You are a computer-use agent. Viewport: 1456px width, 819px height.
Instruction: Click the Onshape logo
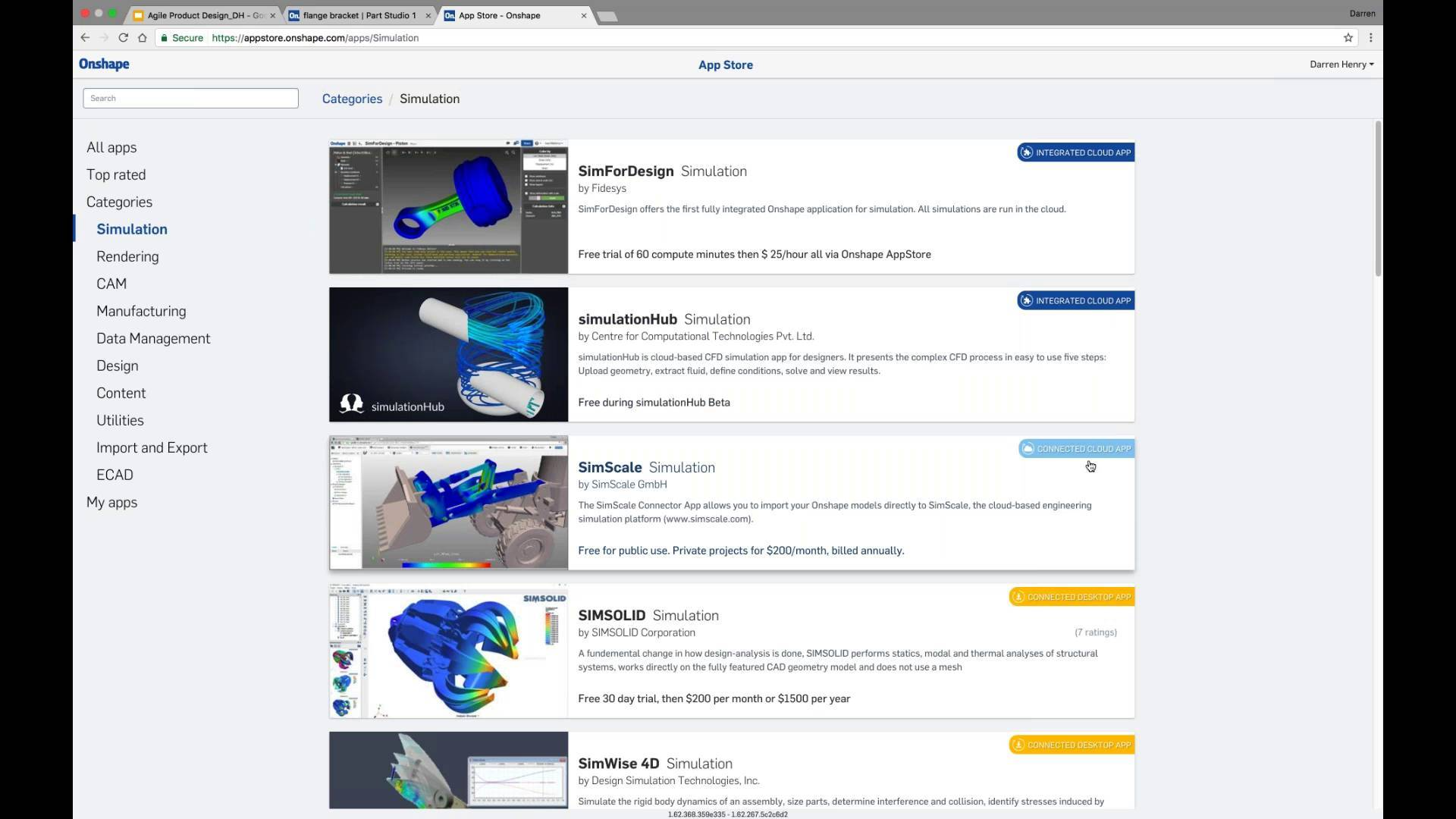(x=104, y=64)
